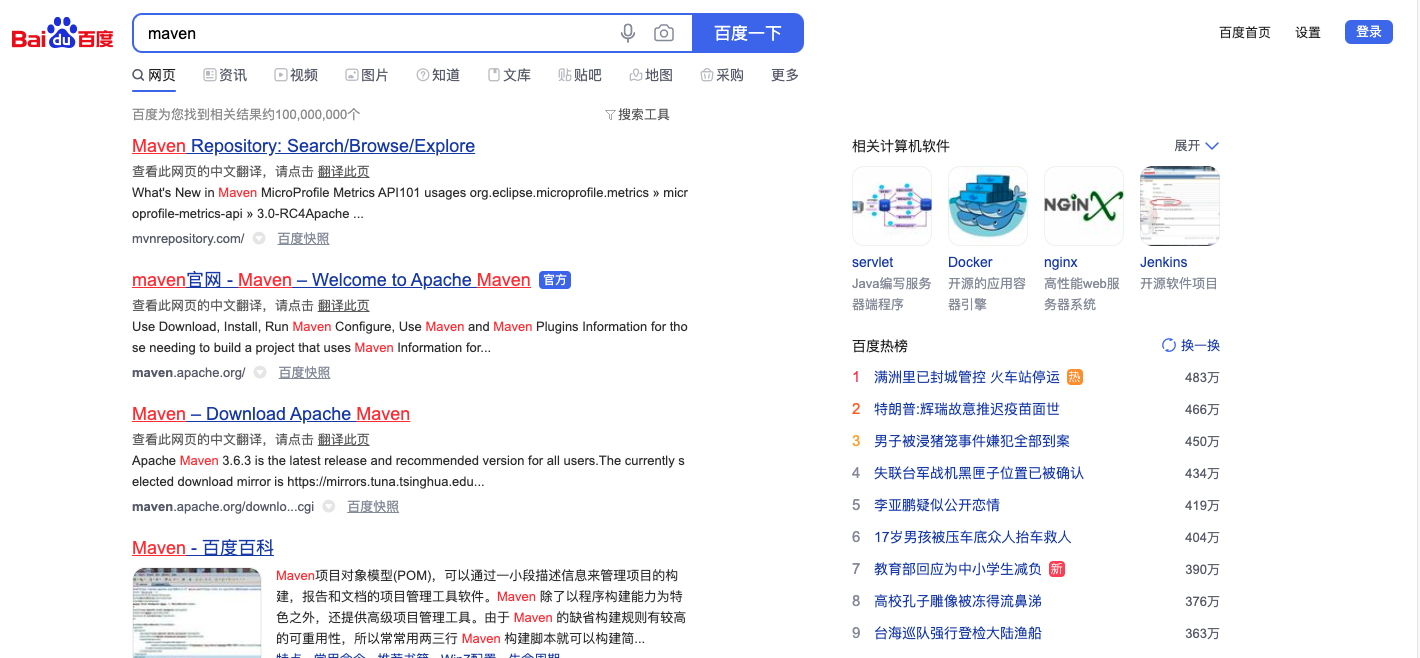Viewport: 1420px width, 658px height.
Task: Open the dropdown arrow beside maven.apache.org/downlo...cgi
Action: pos(329,507)
